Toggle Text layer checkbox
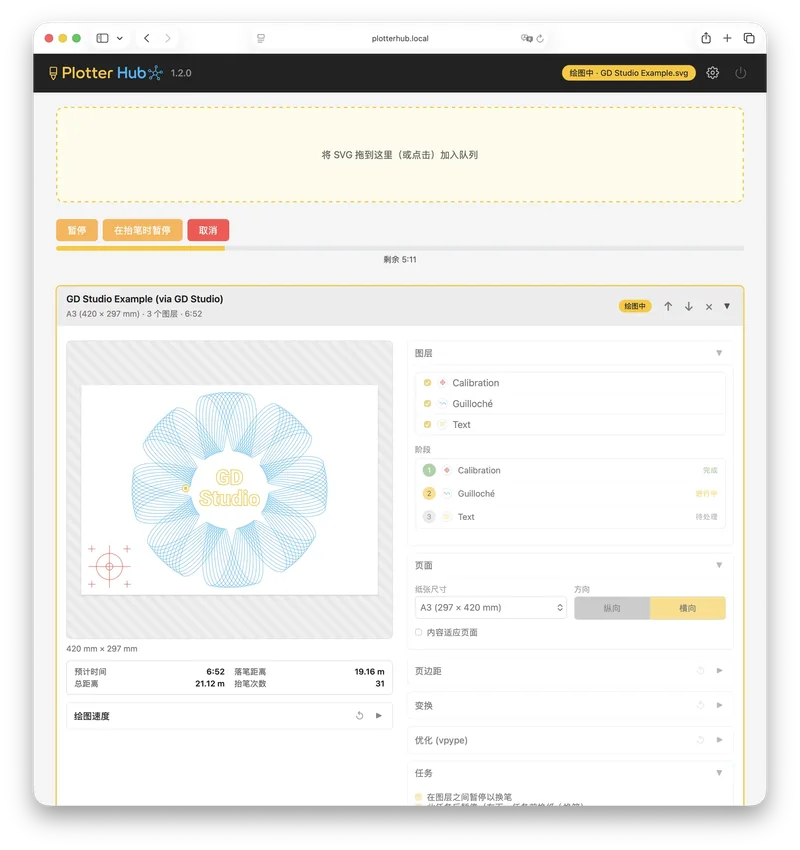Viewport: 800px width, 850px height. pyautogui.click(x=427, y=424)
